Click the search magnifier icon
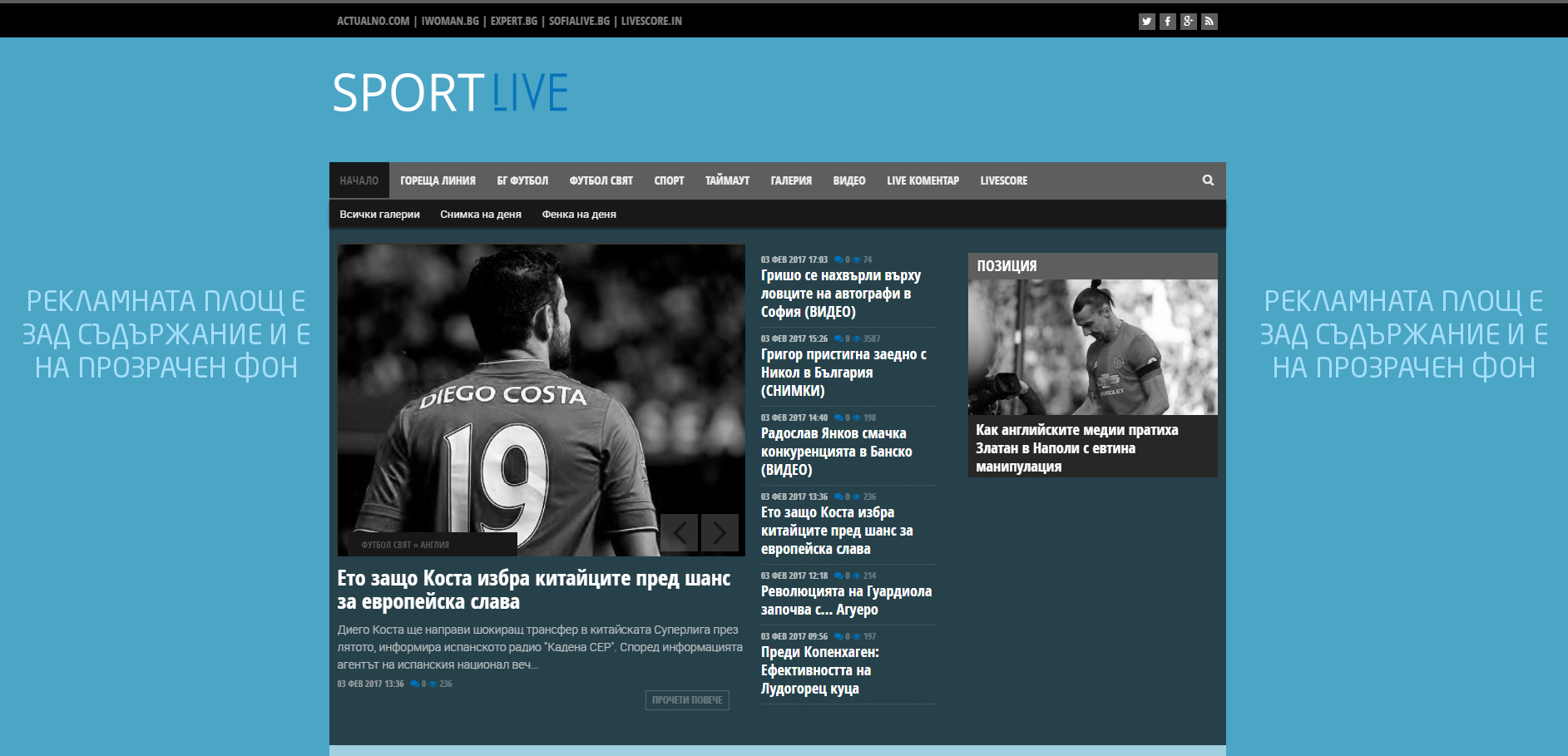This screenshot has width=1568, height=756. point(1207,180)
